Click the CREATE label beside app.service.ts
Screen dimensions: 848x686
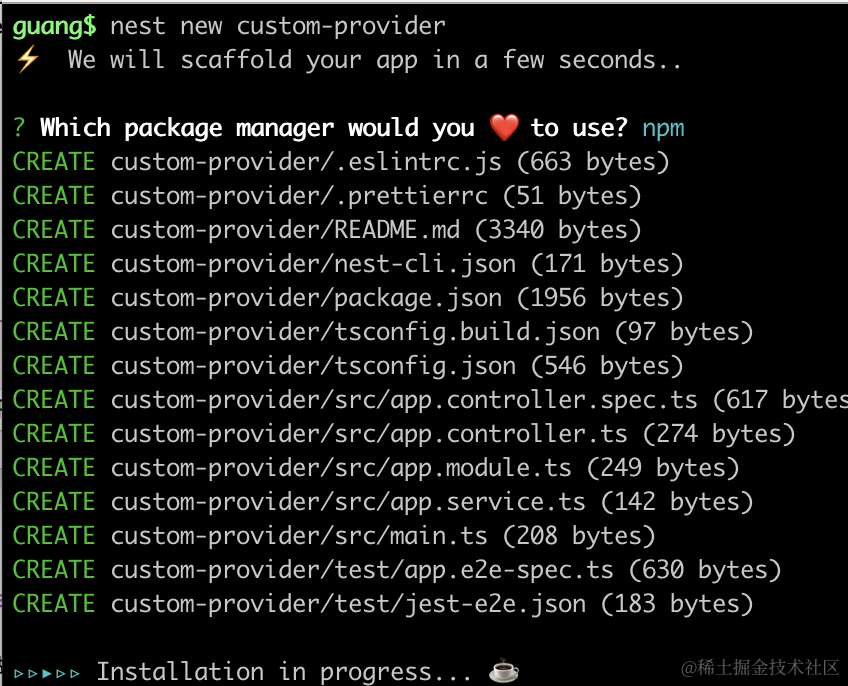(54, 502)
